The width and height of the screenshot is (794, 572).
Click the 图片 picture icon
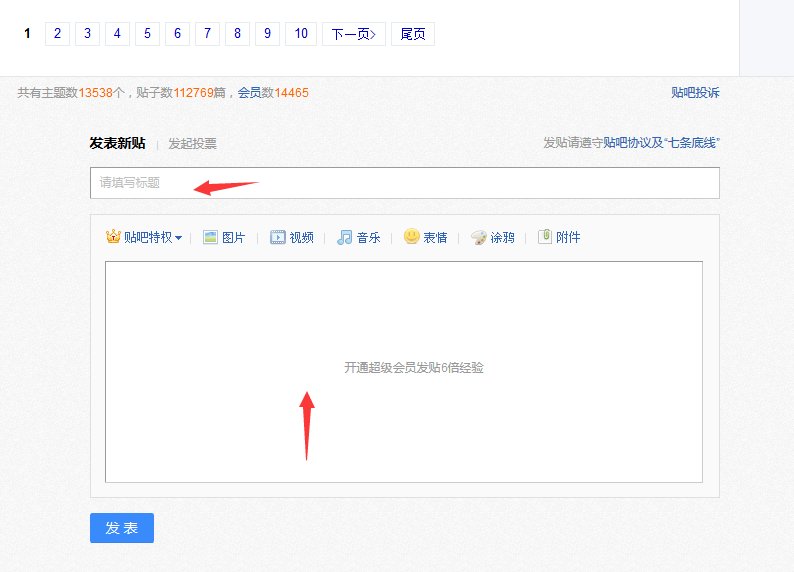tap(210, 237)
